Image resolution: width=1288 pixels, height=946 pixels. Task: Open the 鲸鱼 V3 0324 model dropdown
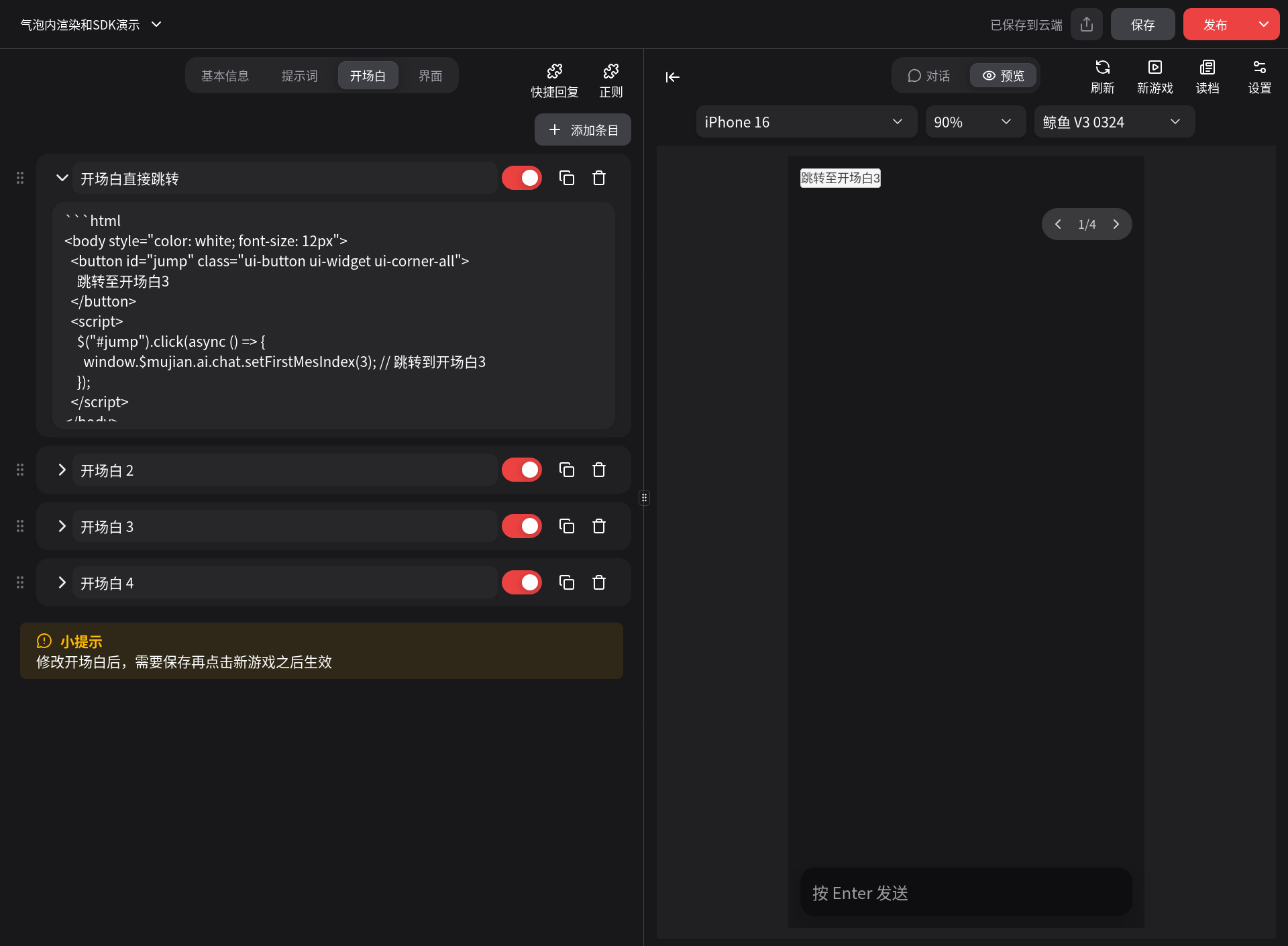(x=1114, y=121)
